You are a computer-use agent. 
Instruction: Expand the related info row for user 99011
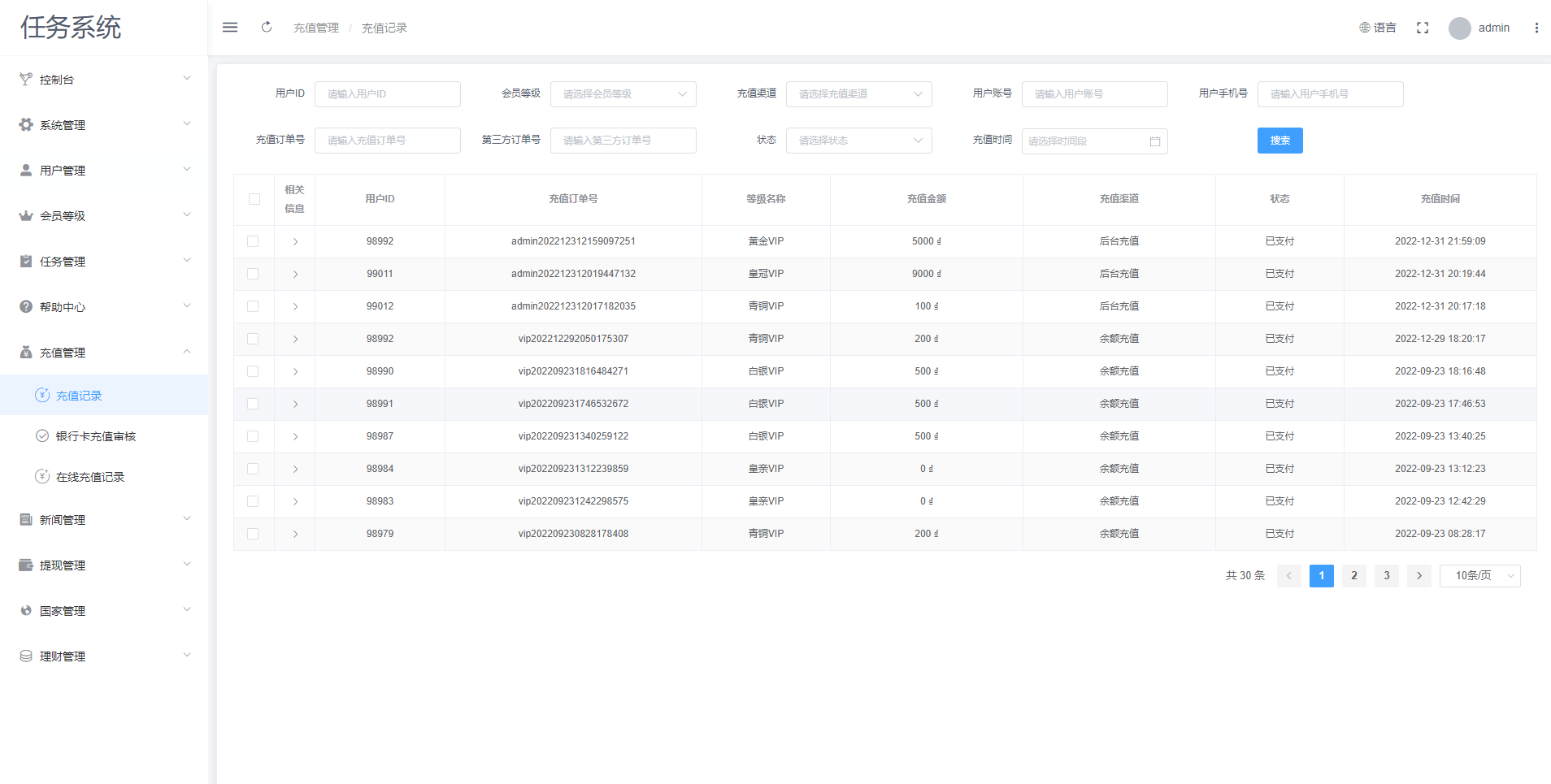pos(295,274)
